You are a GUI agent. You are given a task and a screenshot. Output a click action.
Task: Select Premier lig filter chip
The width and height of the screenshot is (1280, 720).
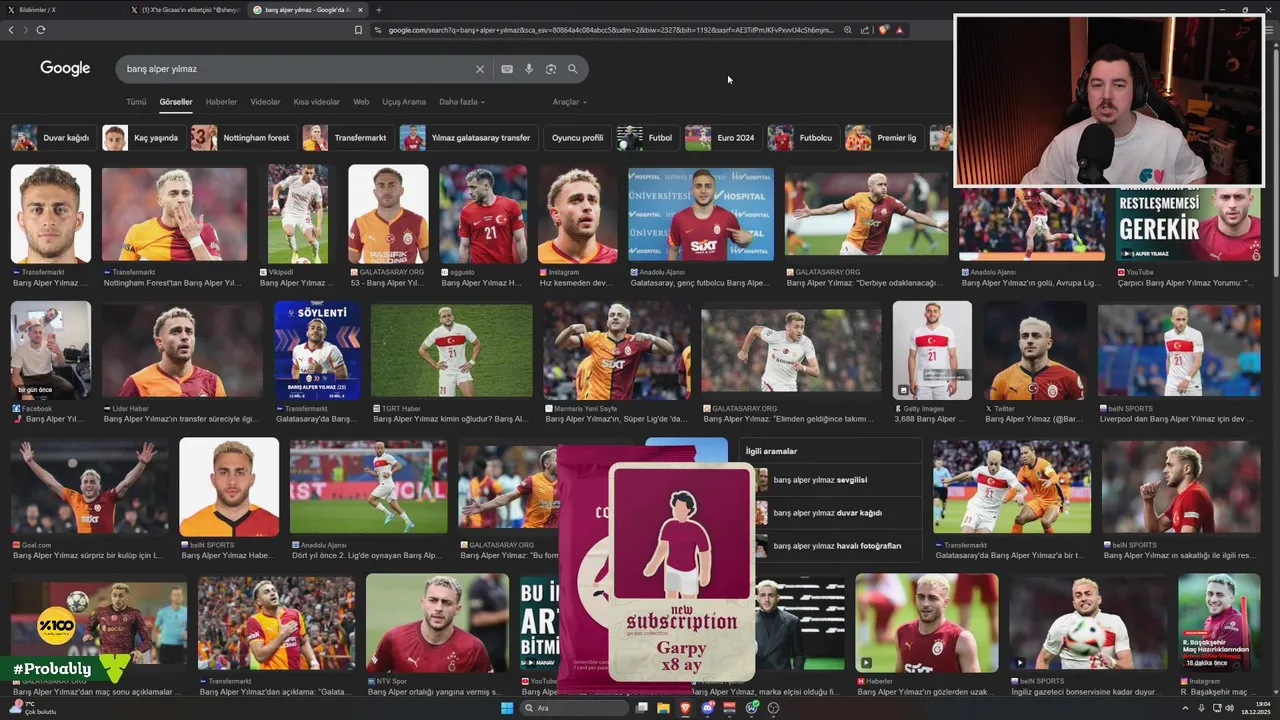click(x=884, y=138)
